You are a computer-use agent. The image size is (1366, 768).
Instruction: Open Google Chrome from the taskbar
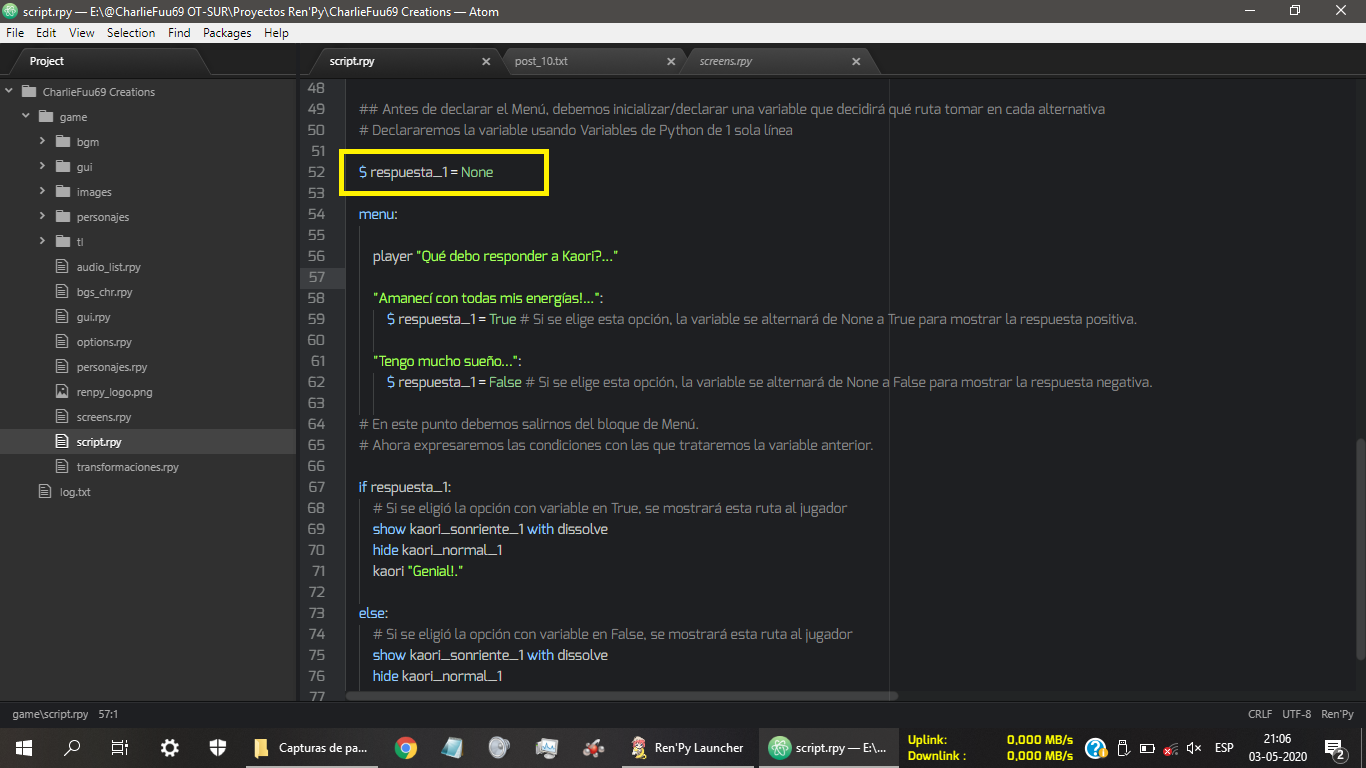click(405, 748)
